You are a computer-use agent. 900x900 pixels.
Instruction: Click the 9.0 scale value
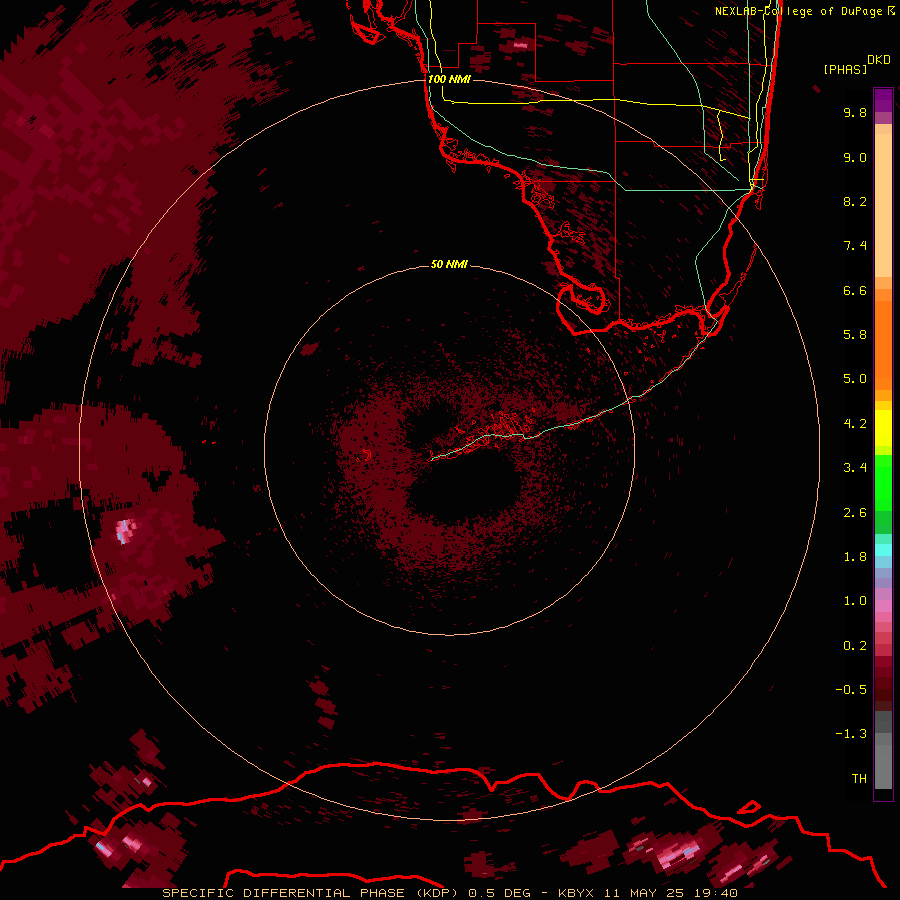tap(855, 157)
